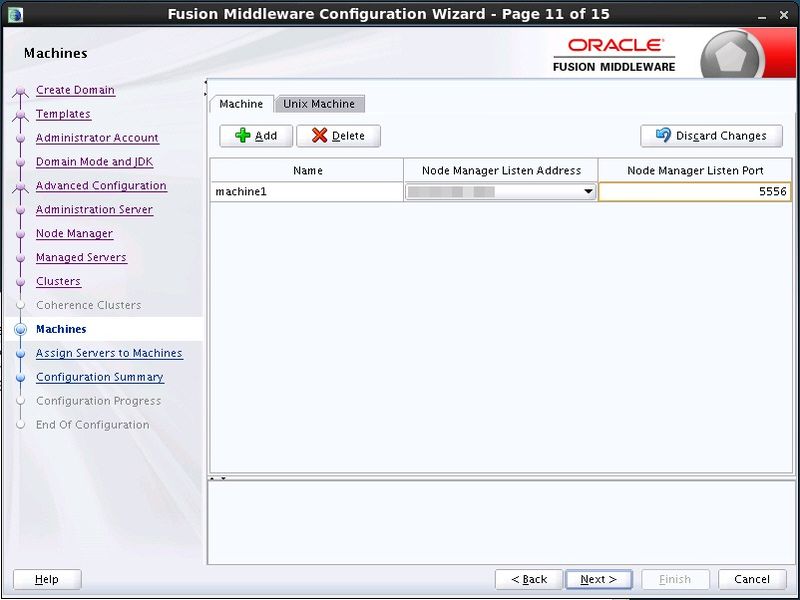Go to Templates step
The width and height of the screenshot is (800, 600).
pyautogui.click(x=63, y=114)
